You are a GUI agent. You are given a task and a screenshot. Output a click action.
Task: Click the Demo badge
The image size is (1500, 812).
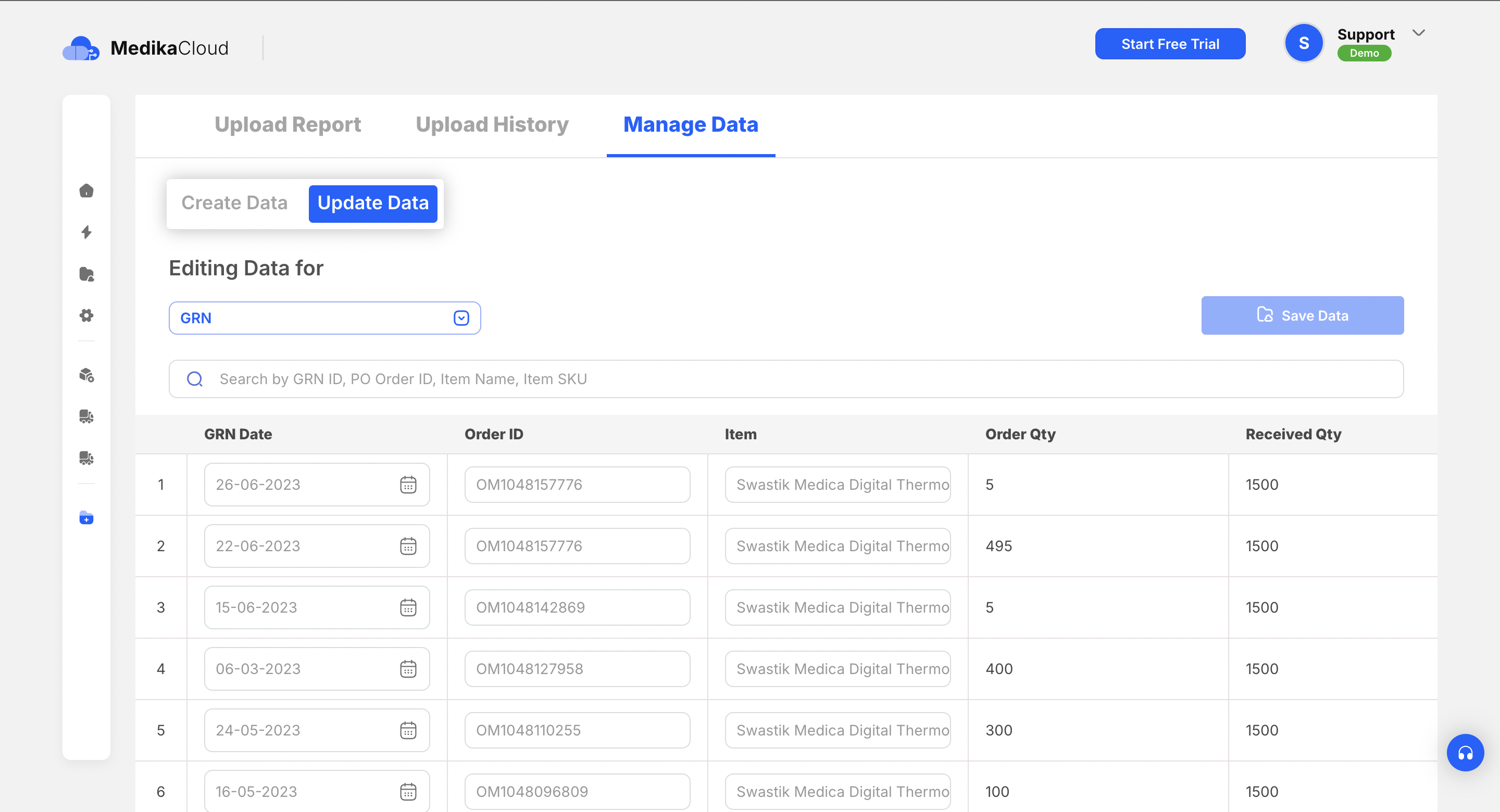(1364, 53)
